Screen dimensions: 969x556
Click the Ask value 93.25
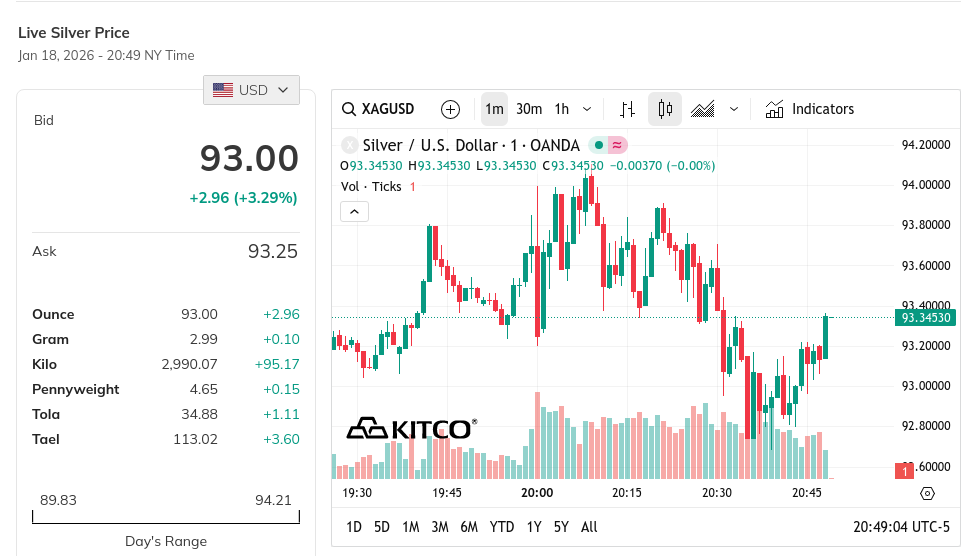(x=273, y=251)
